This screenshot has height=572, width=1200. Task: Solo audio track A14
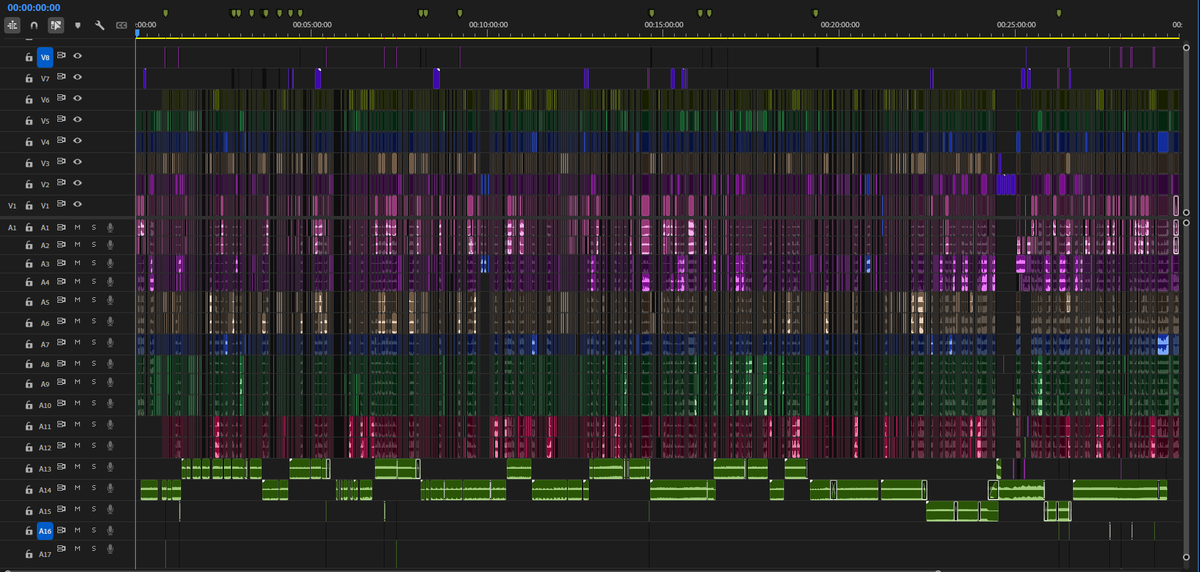pos(93,490)
